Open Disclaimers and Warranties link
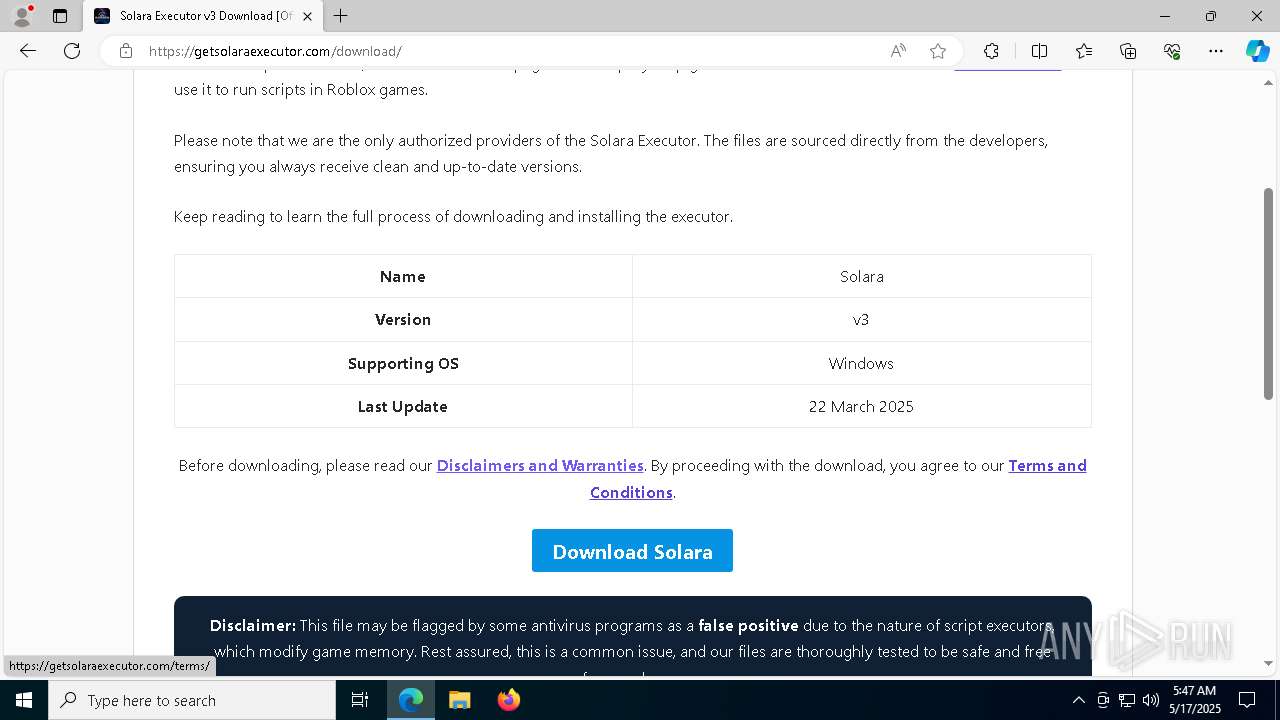1280x720 pixels. point(540,465)
